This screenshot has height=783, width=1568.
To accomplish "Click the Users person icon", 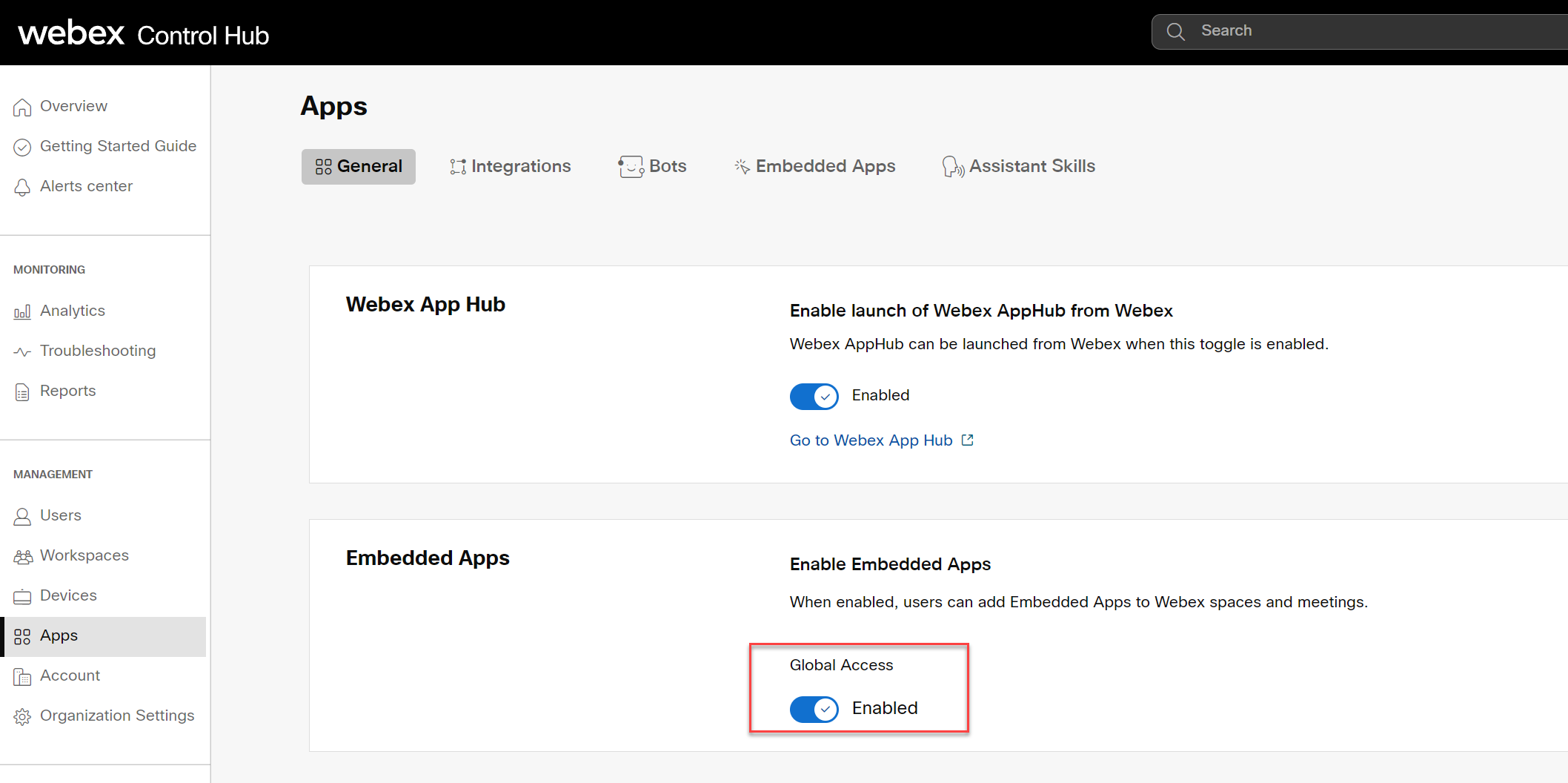I will (x=22, y=517).
